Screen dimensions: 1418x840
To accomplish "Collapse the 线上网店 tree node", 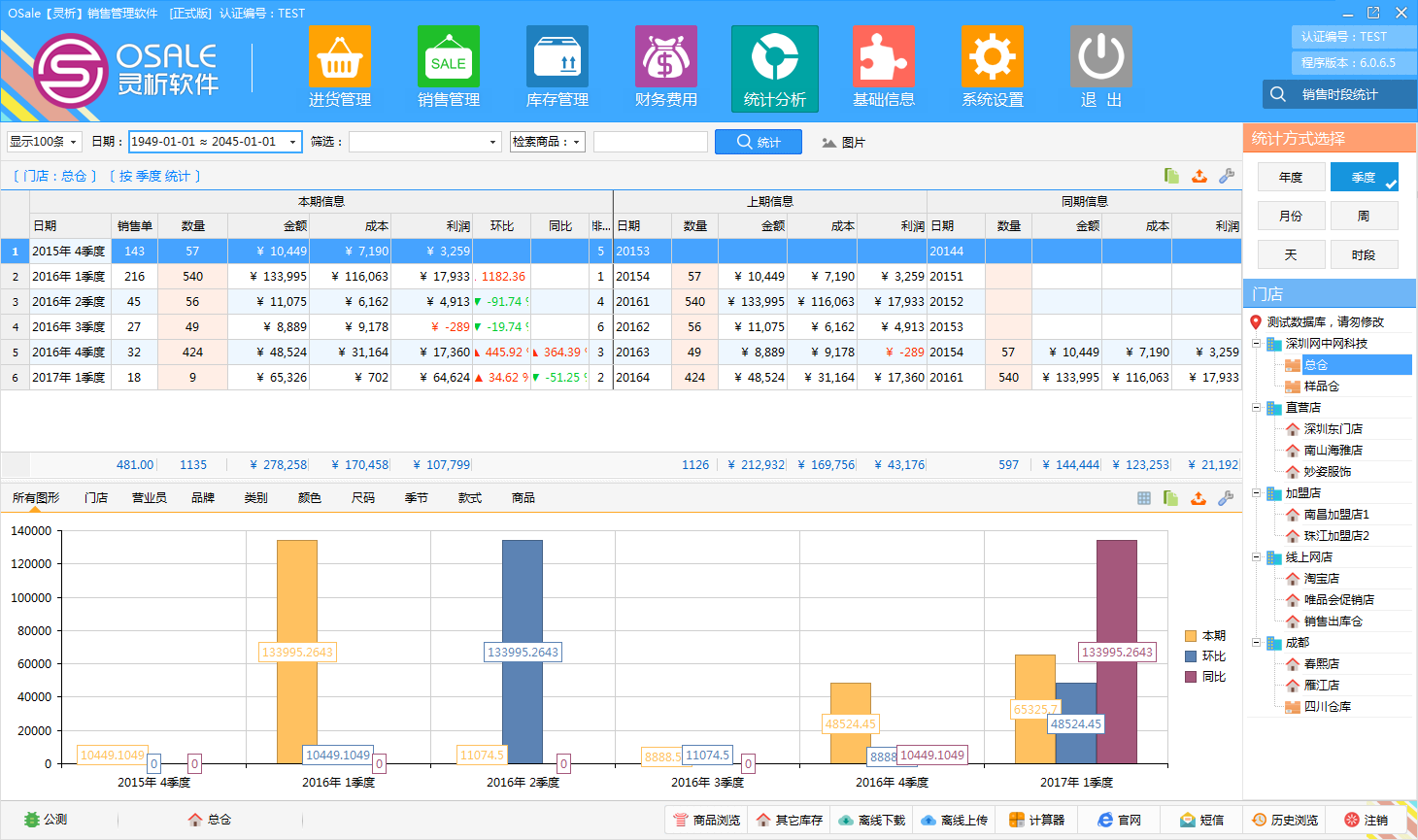I will point(1256,557).
